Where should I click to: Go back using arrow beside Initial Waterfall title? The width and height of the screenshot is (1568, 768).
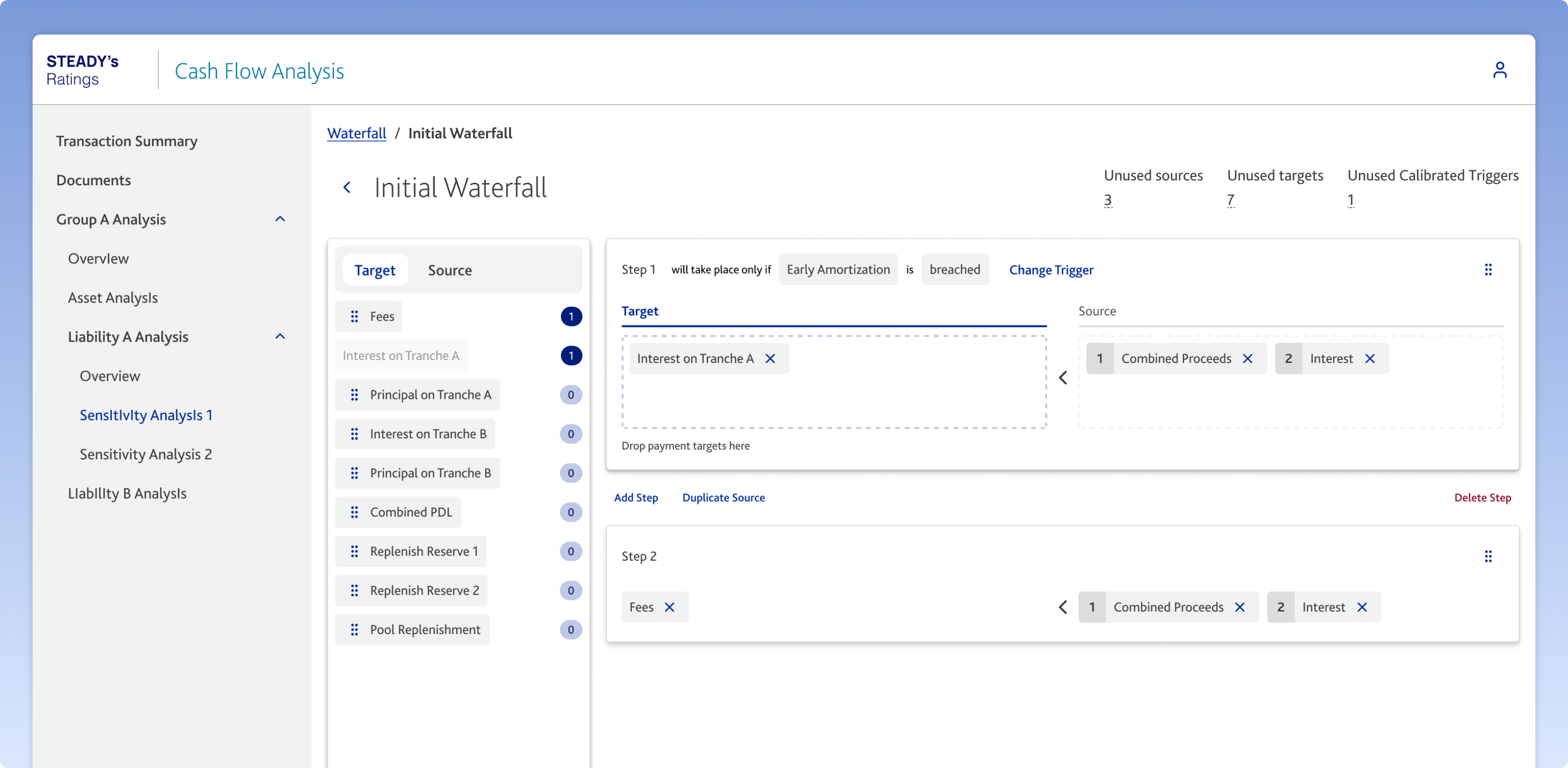[347, 188]
